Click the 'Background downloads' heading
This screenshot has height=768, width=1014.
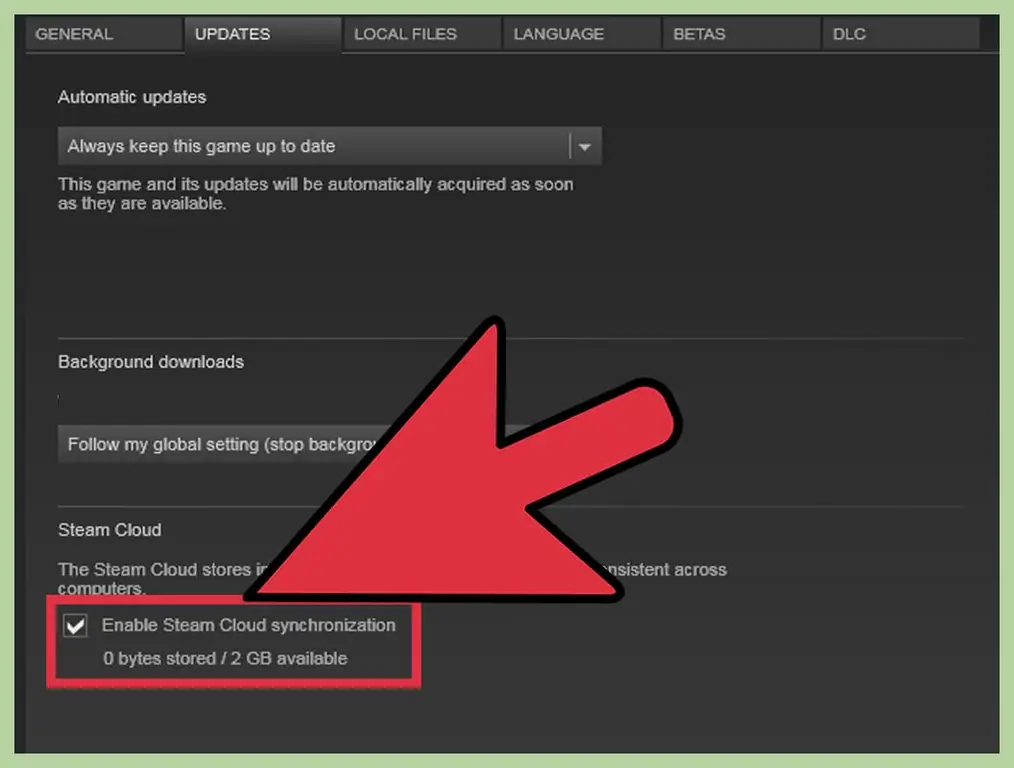(x=151, y=361)
